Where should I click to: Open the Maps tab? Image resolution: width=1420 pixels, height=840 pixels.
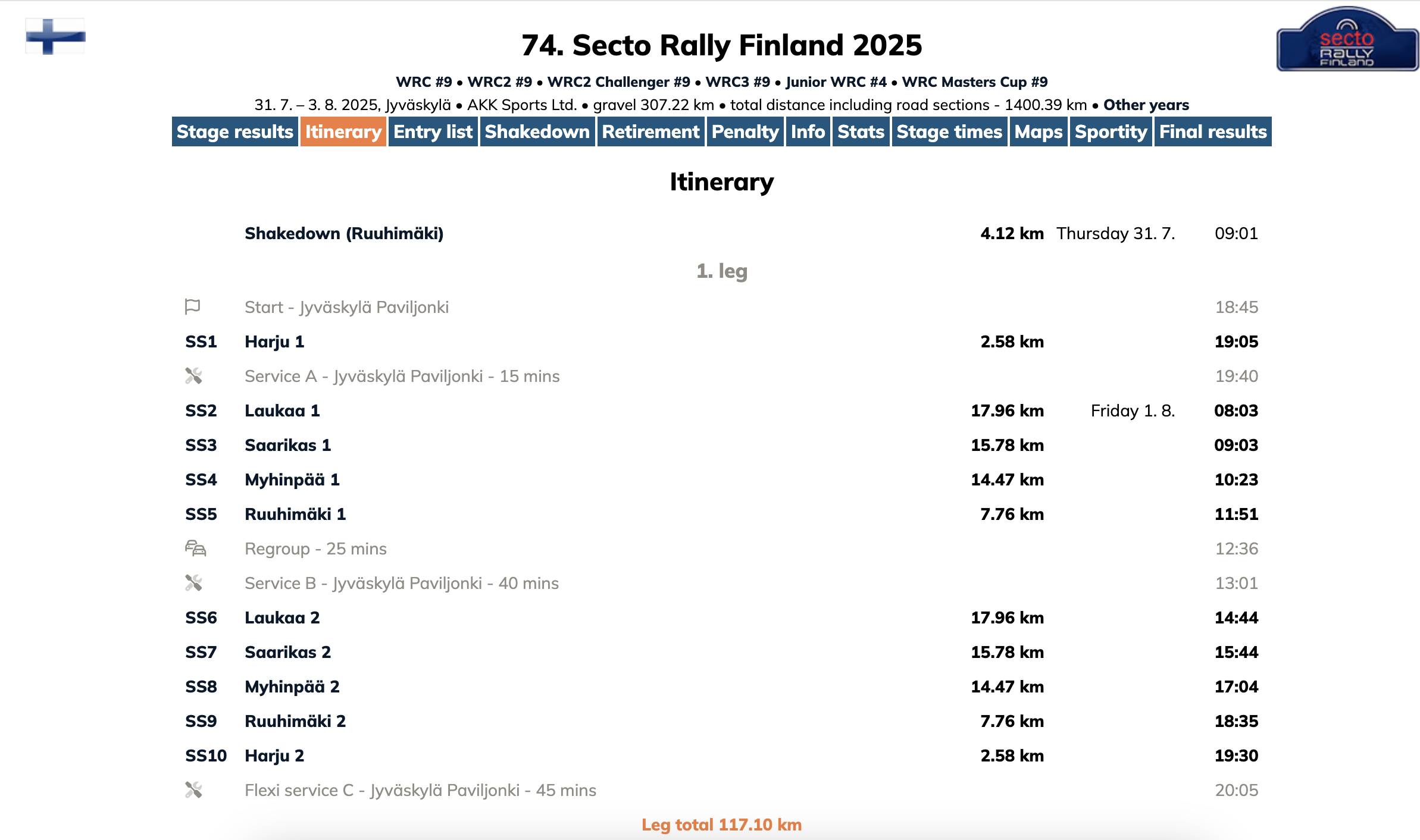point(1039,131)
